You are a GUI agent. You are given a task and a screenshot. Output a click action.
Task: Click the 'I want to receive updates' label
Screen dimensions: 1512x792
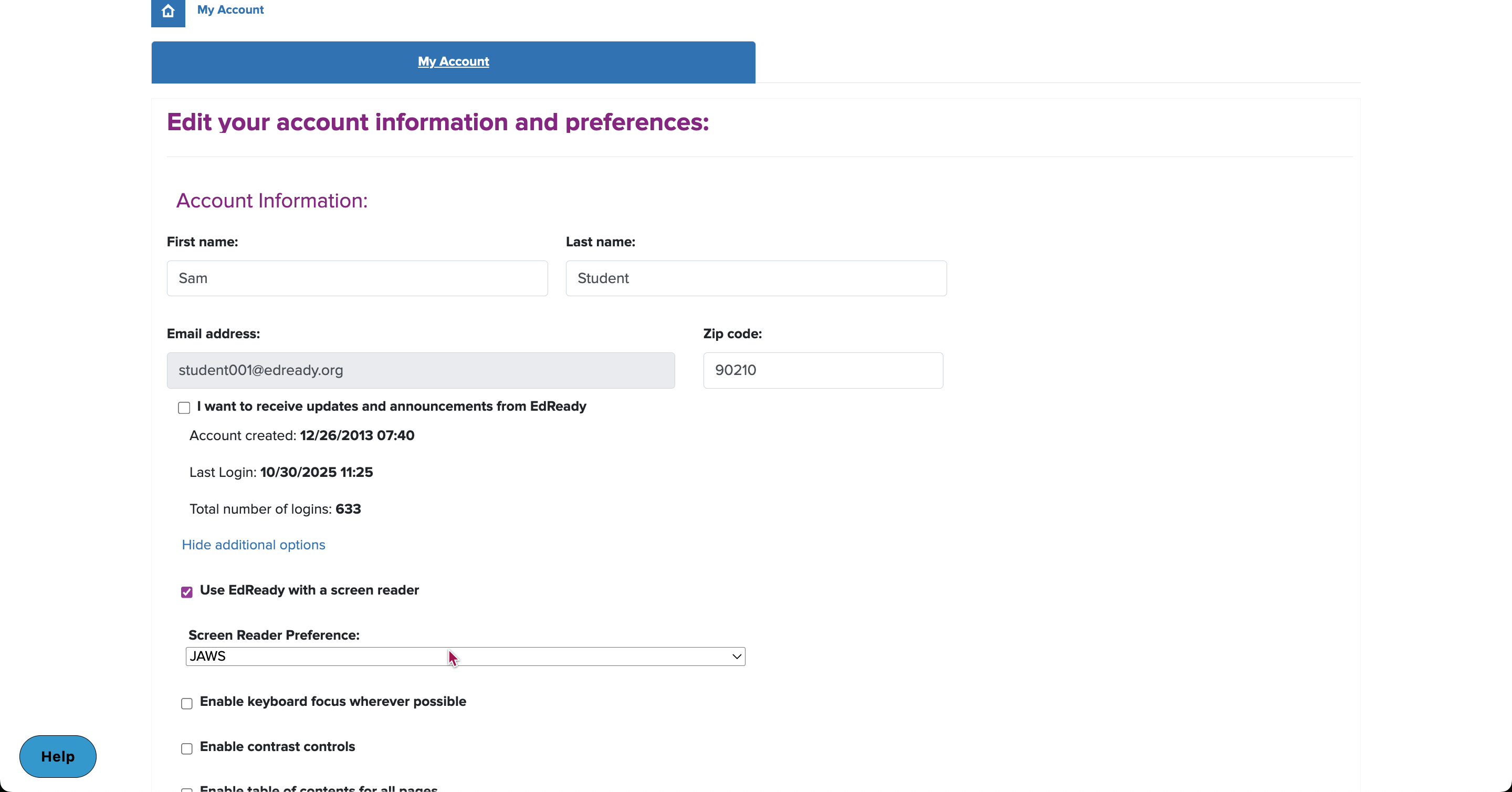click(x=392, y=407)
